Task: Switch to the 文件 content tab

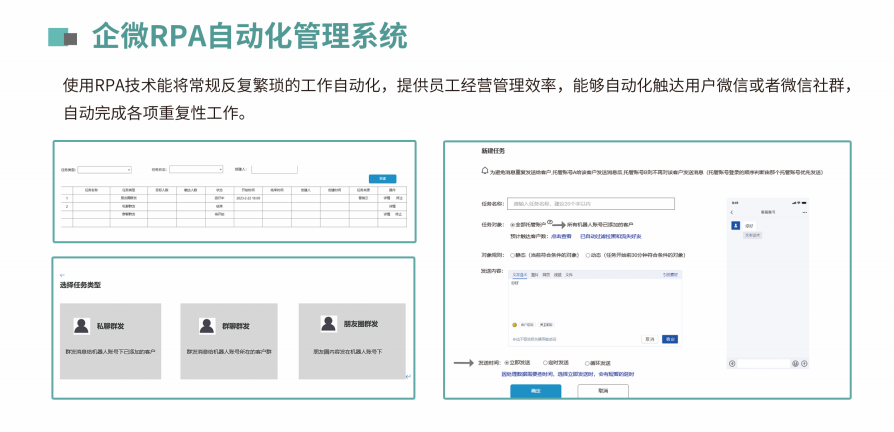Action: (569, 275)
